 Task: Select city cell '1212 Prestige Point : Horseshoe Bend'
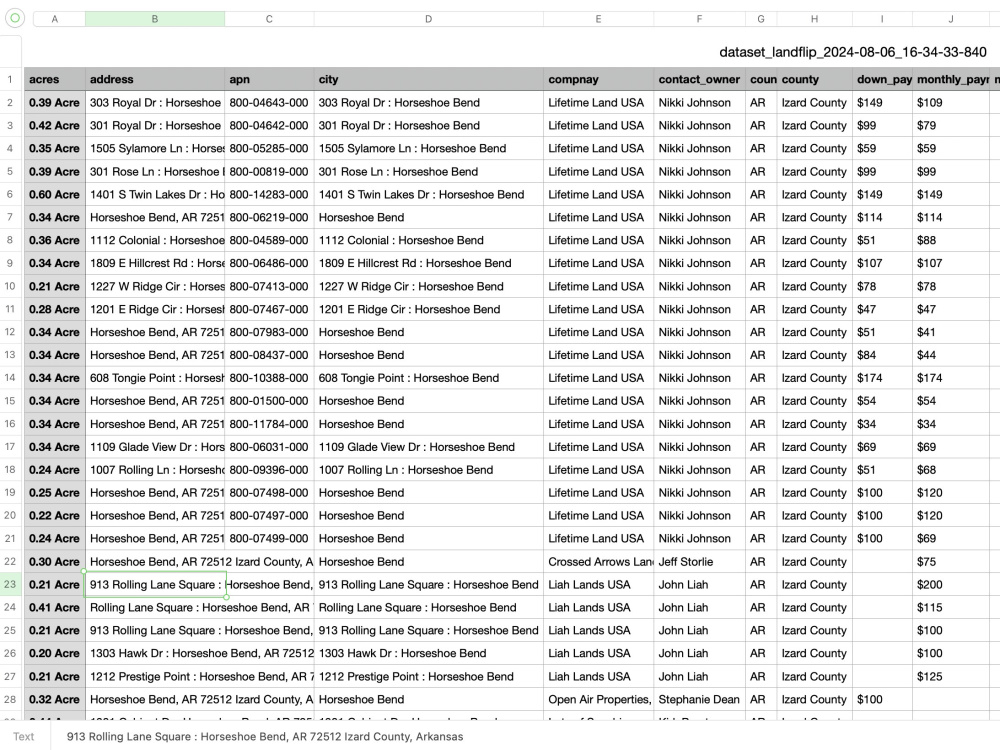pyautogui.click(x=429, y=677)
